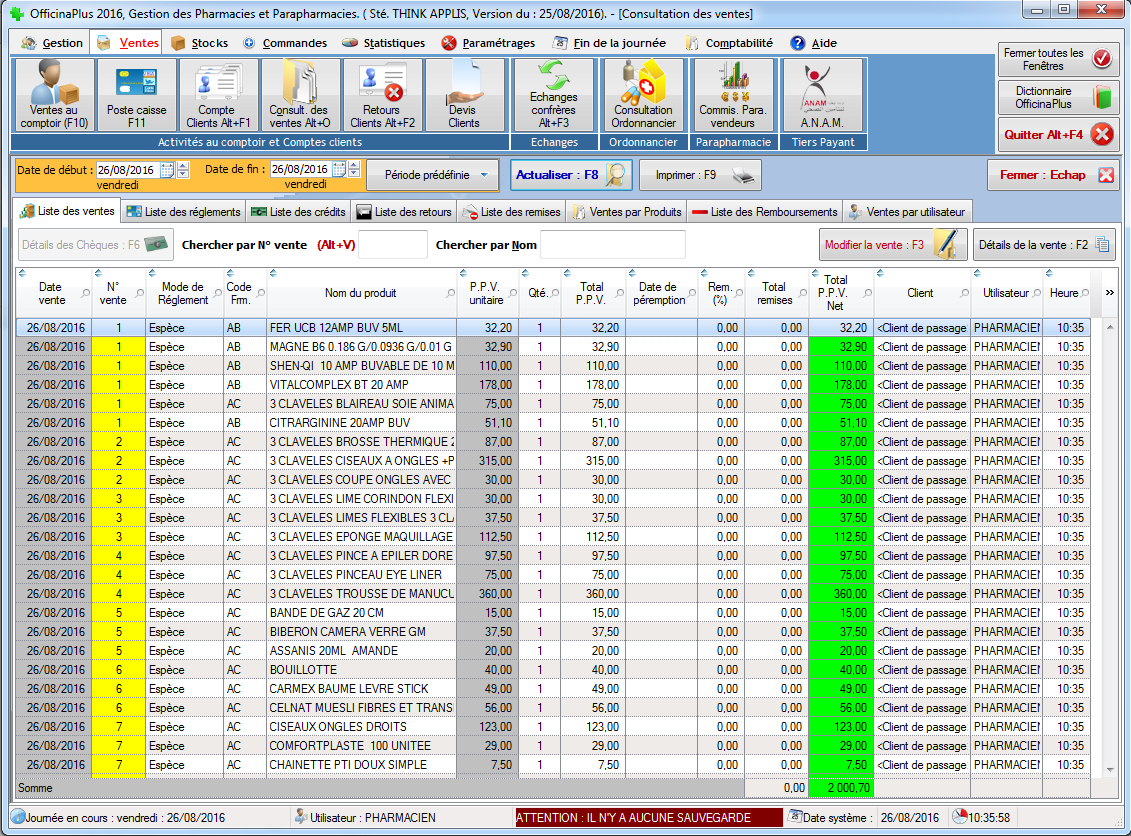This screenshot has width=1131, height=836.
Task: Open Ventes au comptoir (F10) icon
Action: click(x=54, y=95)
